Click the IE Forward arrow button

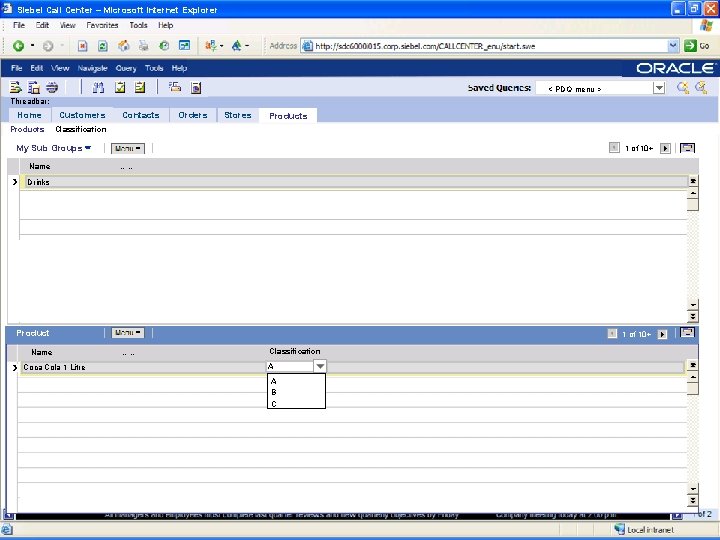click(48, 45)
